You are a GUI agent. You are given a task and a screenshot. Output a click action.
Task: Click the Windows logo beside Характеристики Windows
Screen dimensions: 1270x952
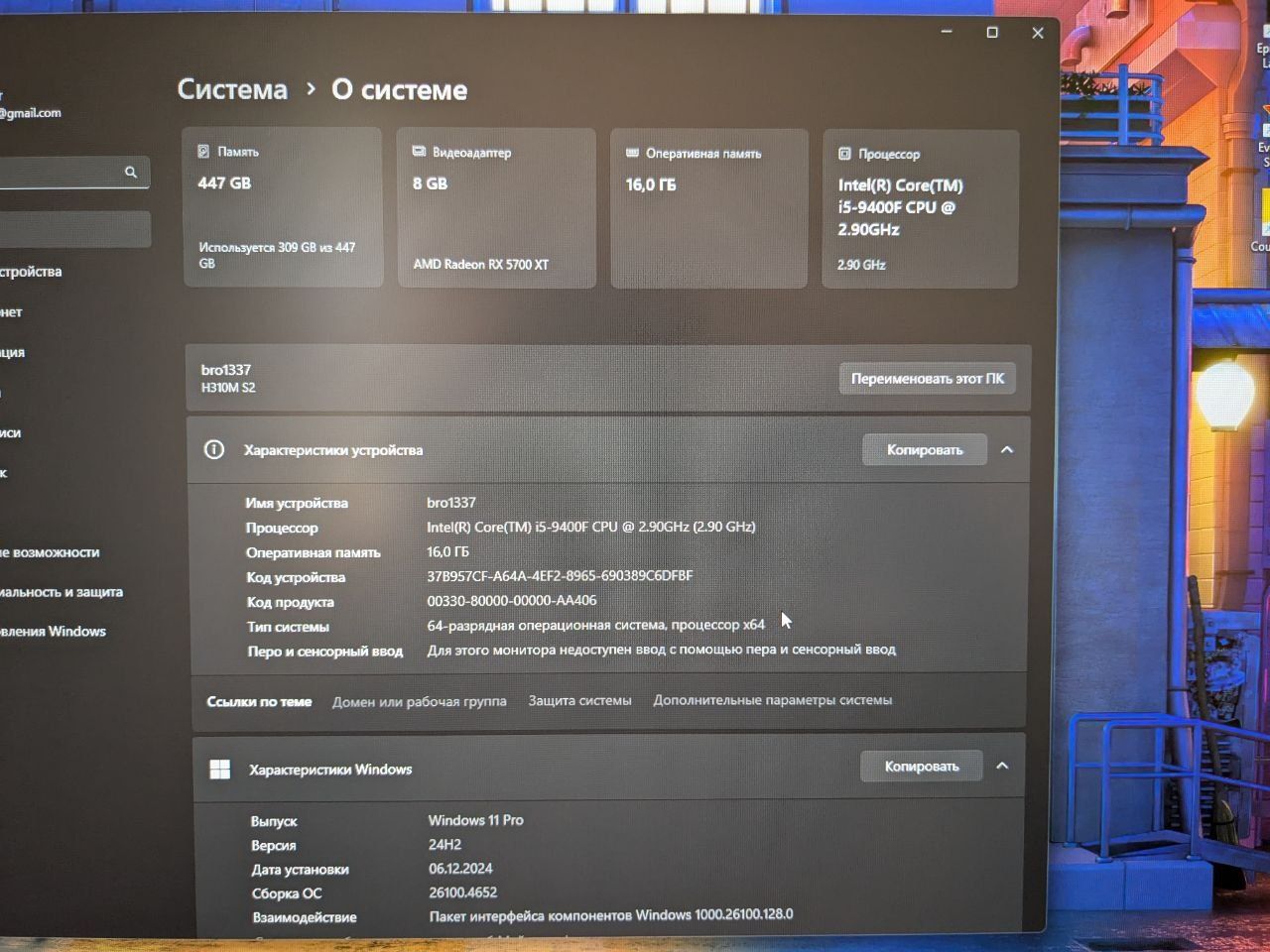220,769
